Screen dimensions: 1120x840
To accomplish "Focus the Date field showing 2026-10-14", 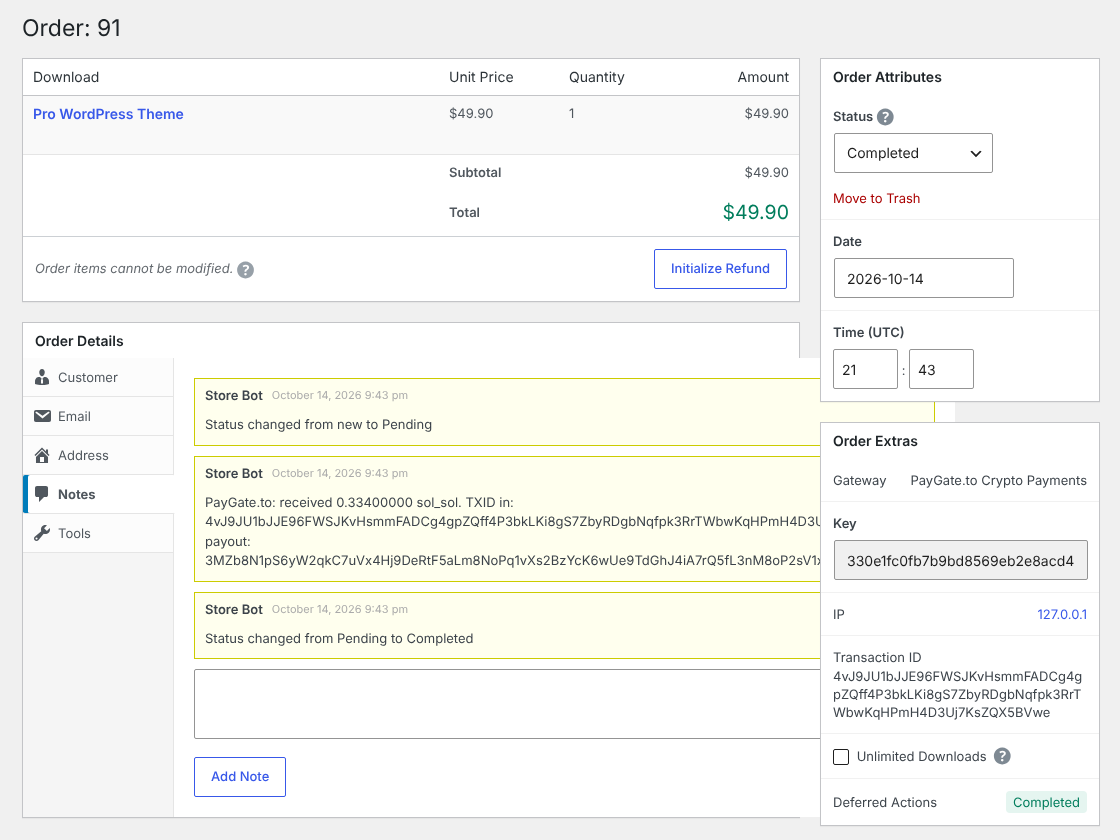I will (x=924, y=278).
